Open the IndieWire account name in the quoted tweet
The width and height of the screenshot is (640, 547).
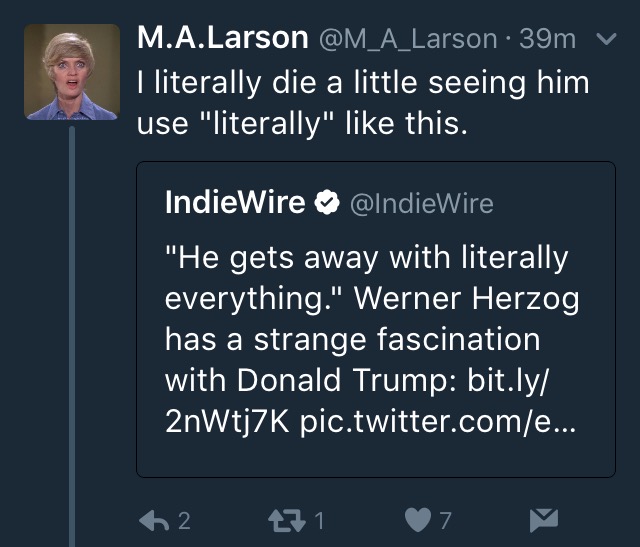click(x=235, y=203)
